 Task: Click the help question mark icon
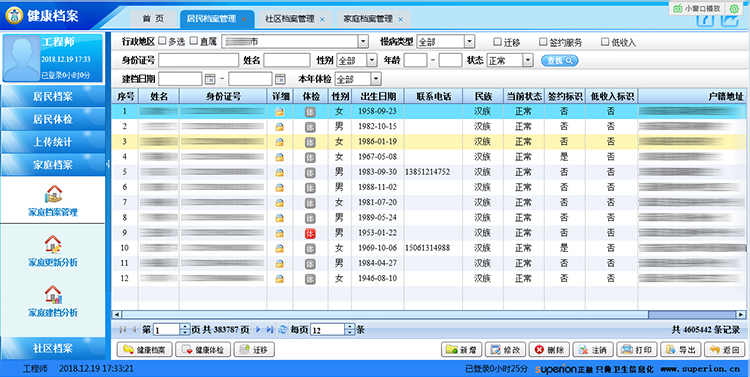click(705, 20)
